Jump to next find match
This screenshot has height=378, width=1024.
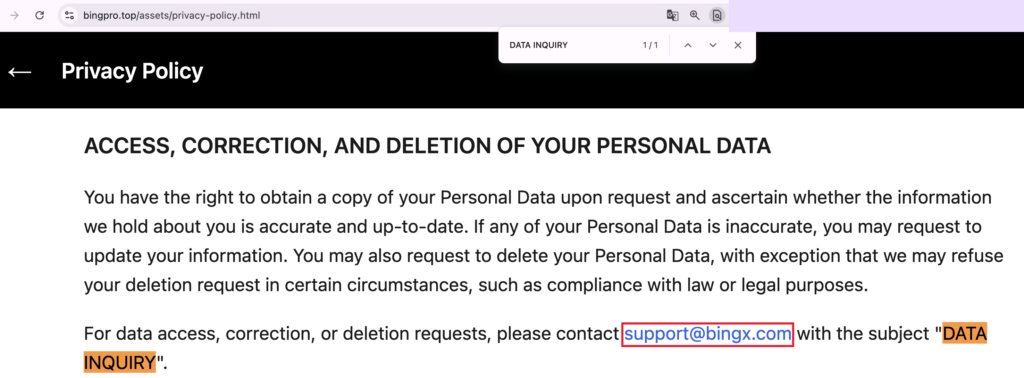[712, 45]
